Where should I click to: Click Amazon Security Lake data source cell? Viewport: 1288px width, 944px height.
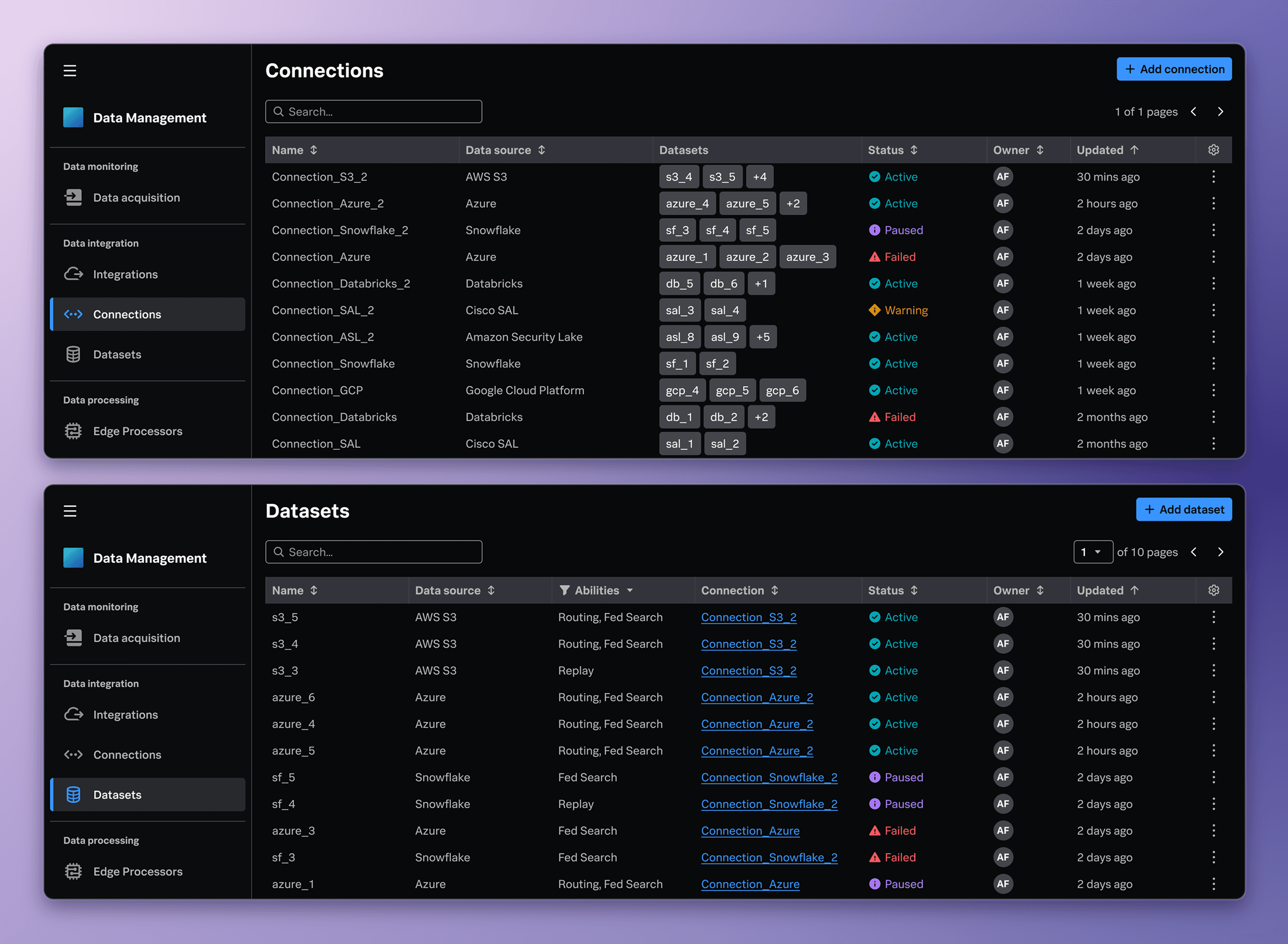(x=524, y=337)
